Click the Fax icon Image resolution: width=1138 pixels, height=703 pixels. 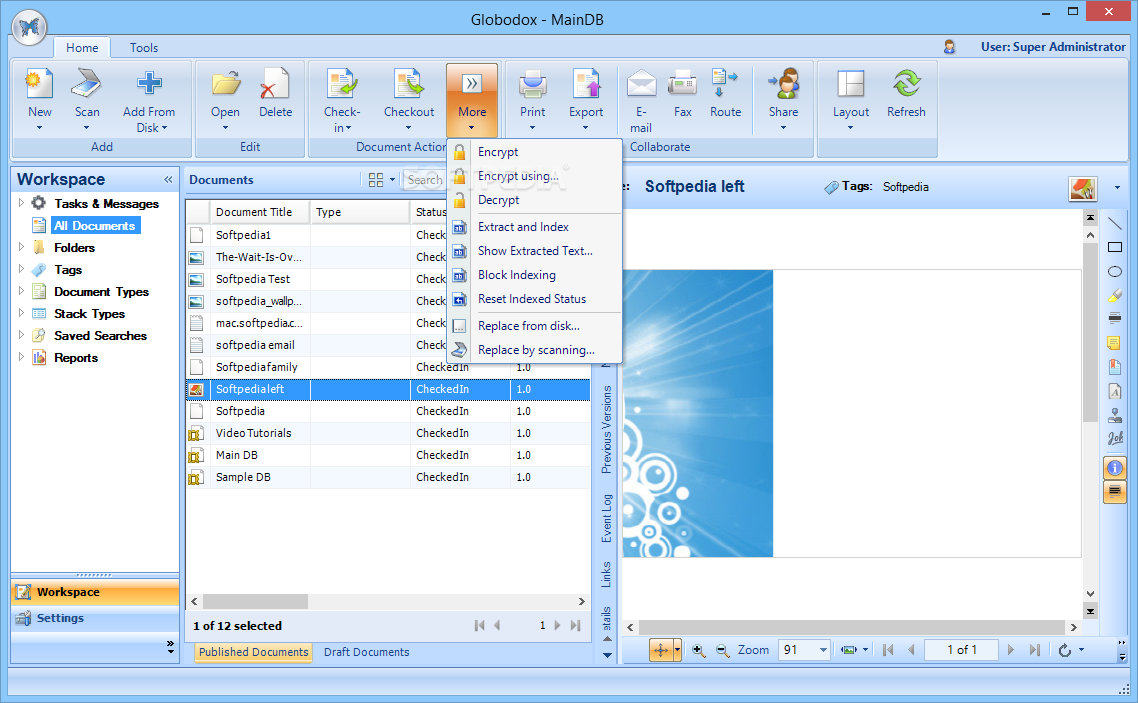coord(682,83)
